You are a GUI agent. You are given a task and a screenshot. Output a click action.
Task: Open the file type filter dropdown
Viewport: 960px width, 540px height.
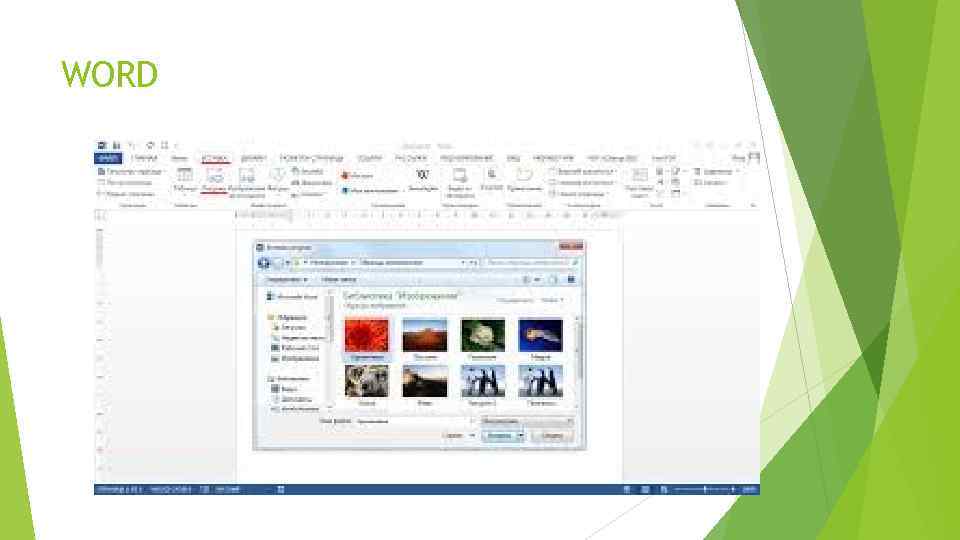pyautogui.click(x=527, y=422)
